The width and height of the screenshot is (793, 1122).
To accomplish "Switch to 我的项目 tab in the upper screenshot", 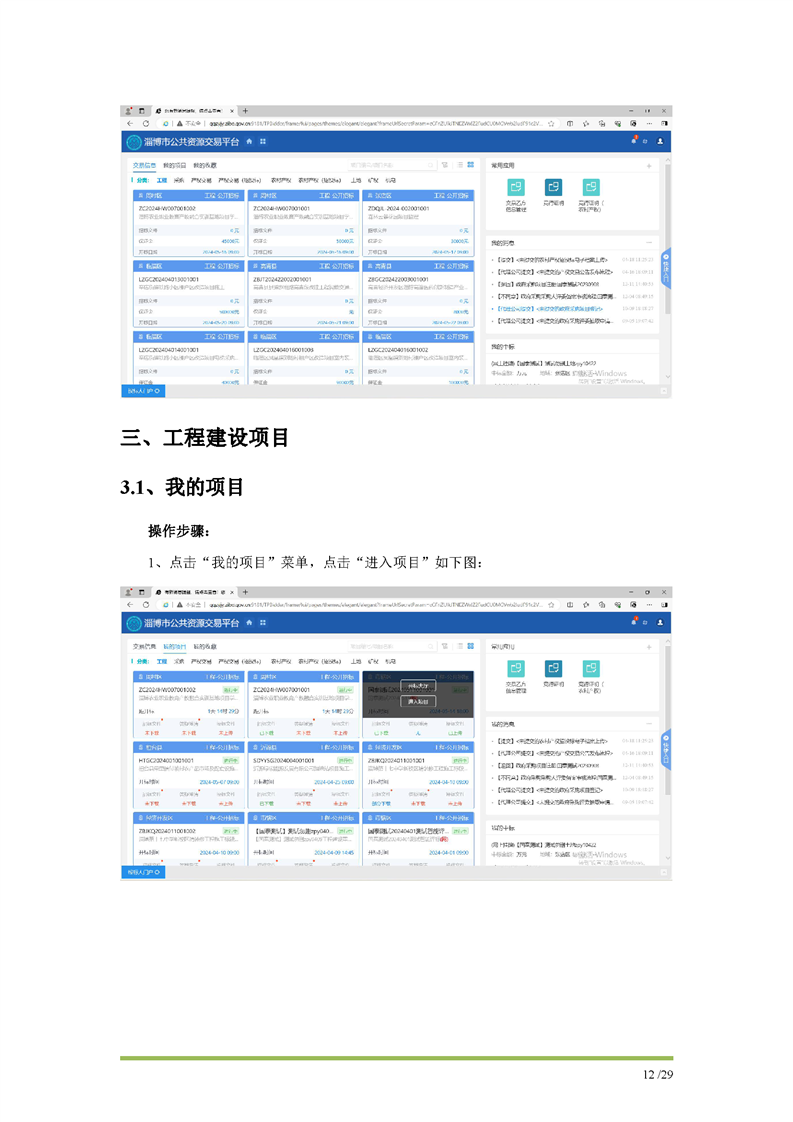I will coord(174,164).
